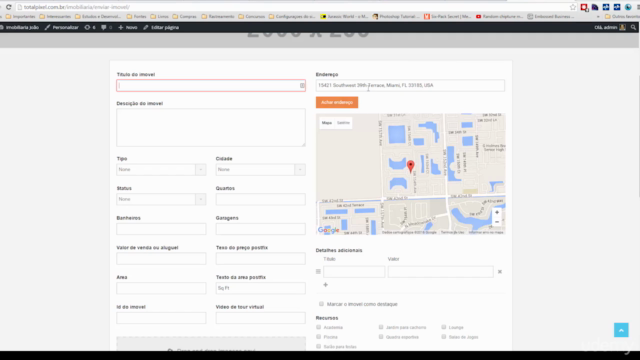Check the Quadra esportiva resource
This screenshot has height=360, width=640.
coord(381,337)
